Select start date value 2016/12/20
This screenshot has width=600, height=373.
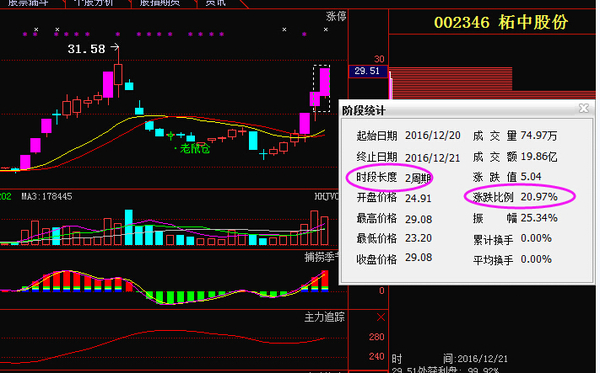pos(433,135)
